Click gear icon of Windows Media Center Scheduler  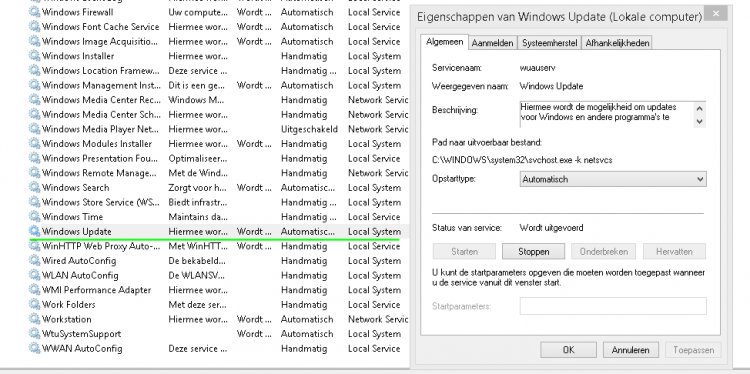(x=34, y=114)
